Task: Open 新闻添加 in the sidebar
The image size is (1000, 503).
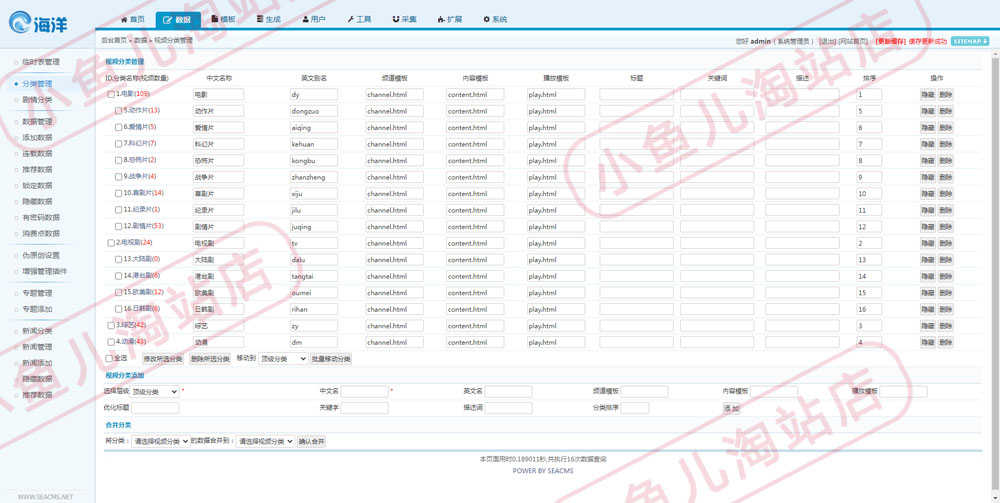Action: [x=37, y=363]
